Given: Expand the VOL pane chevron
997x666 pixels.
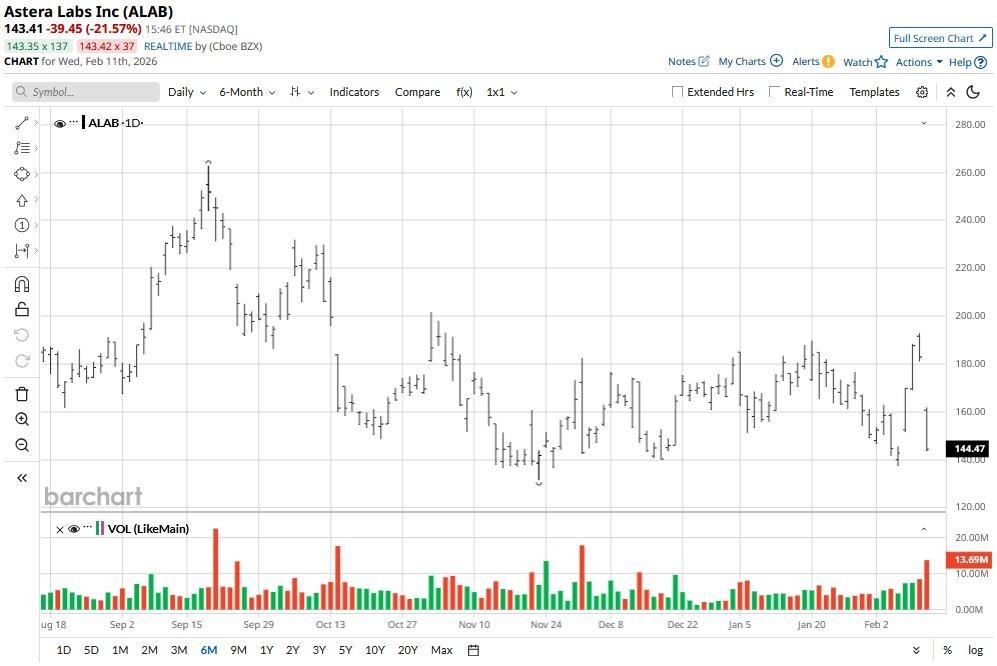Looking at the screenshot, I should pos(924,529).
